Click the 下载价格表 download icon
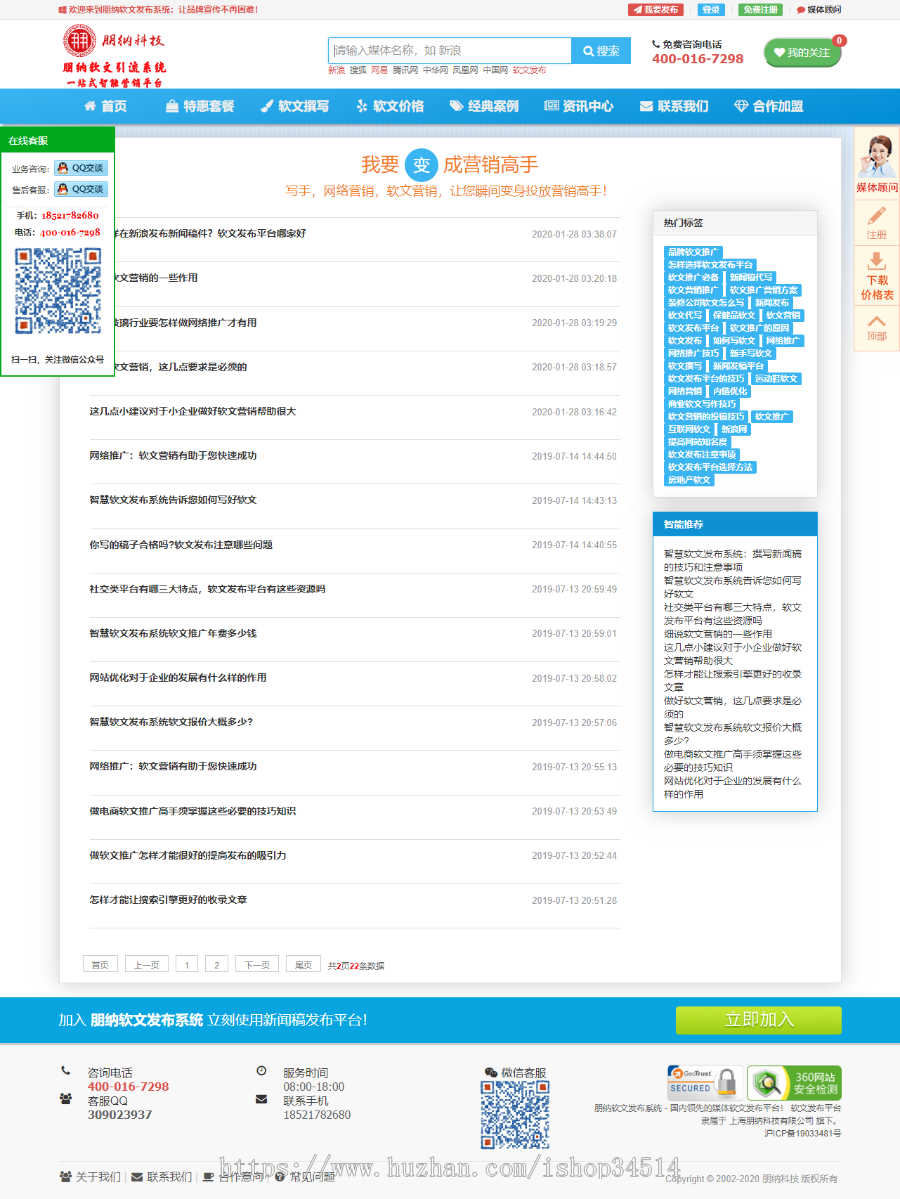The width and height of the screenshot is (900, 1199). pyautogui.click(x=875, y=260)
